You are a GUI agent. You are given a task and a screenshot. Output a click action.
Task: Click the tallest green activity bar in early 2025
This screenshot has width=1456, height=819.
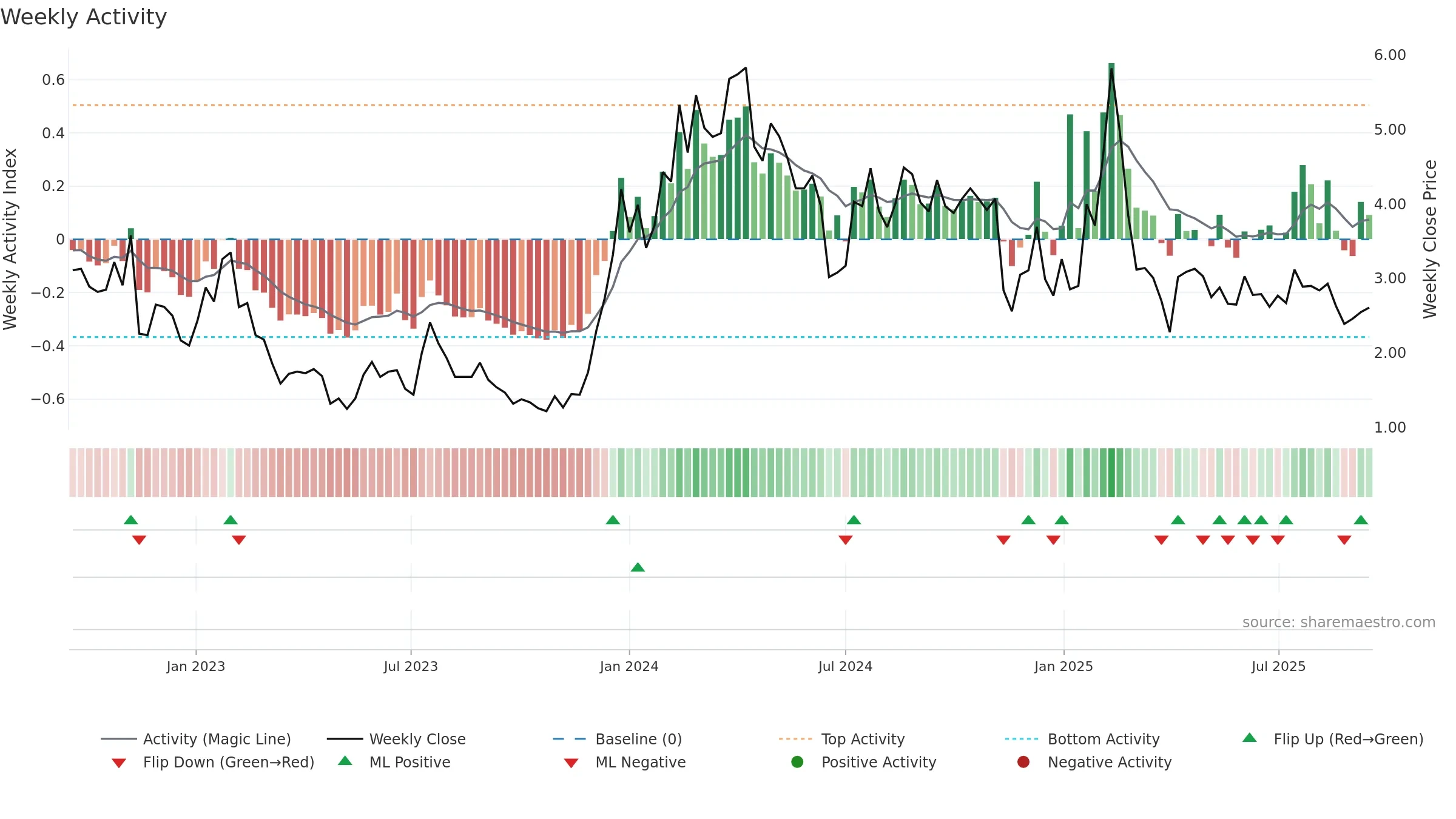pos(1111,151)
